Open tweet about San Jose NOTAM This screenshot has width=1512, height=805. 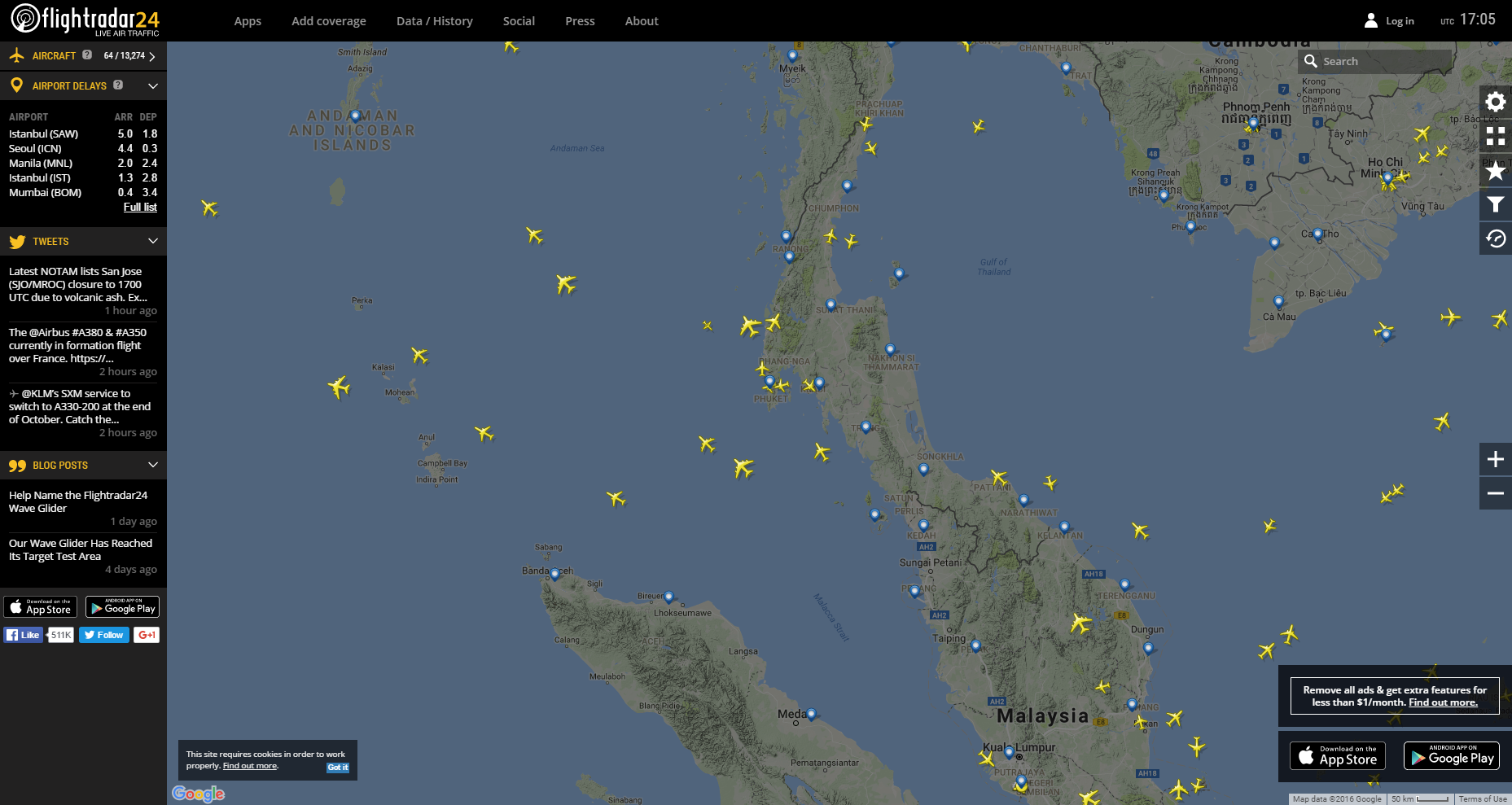(79, 284)
